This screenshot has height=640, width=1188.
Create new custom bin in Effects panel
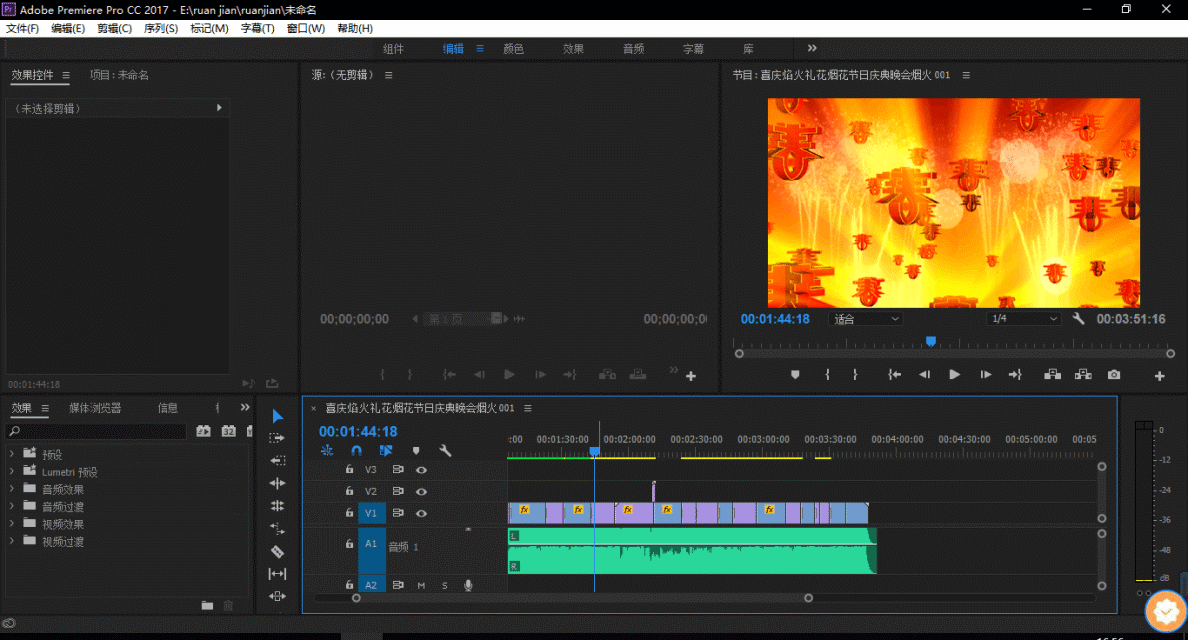click(x=207, y=605)
